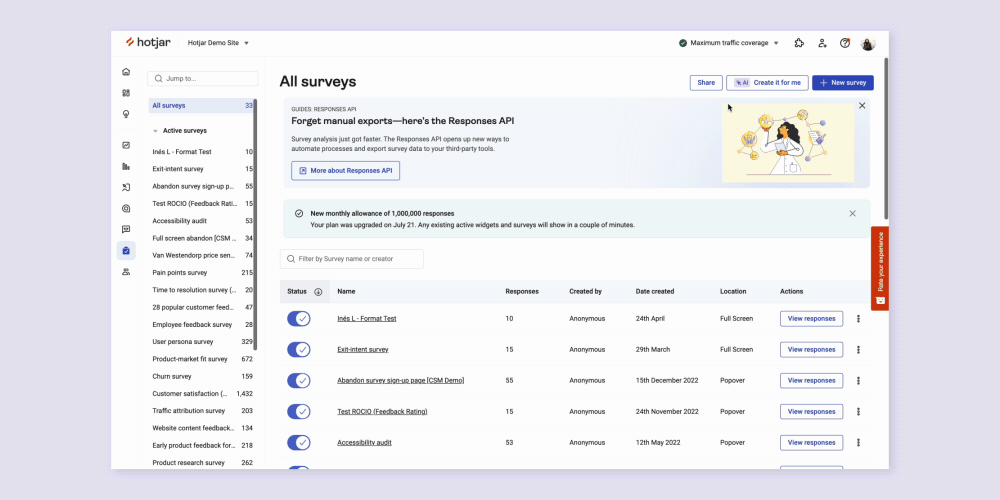The image size is (1000, 500).
Task: Open the Trends chart icon in sidebar
Action: point(126,145)
